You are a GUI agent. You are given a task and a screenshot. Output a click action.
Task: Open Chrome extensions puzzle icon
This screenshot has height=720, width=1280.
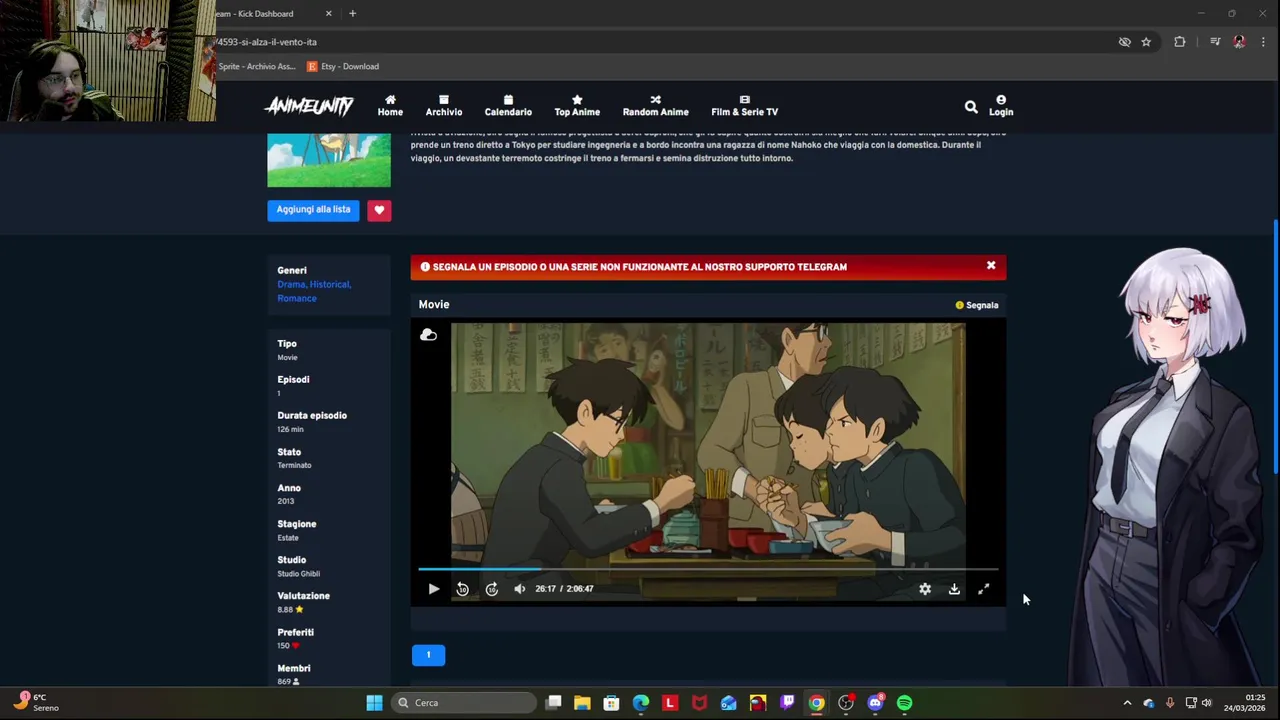click(x=1180, y=42)
